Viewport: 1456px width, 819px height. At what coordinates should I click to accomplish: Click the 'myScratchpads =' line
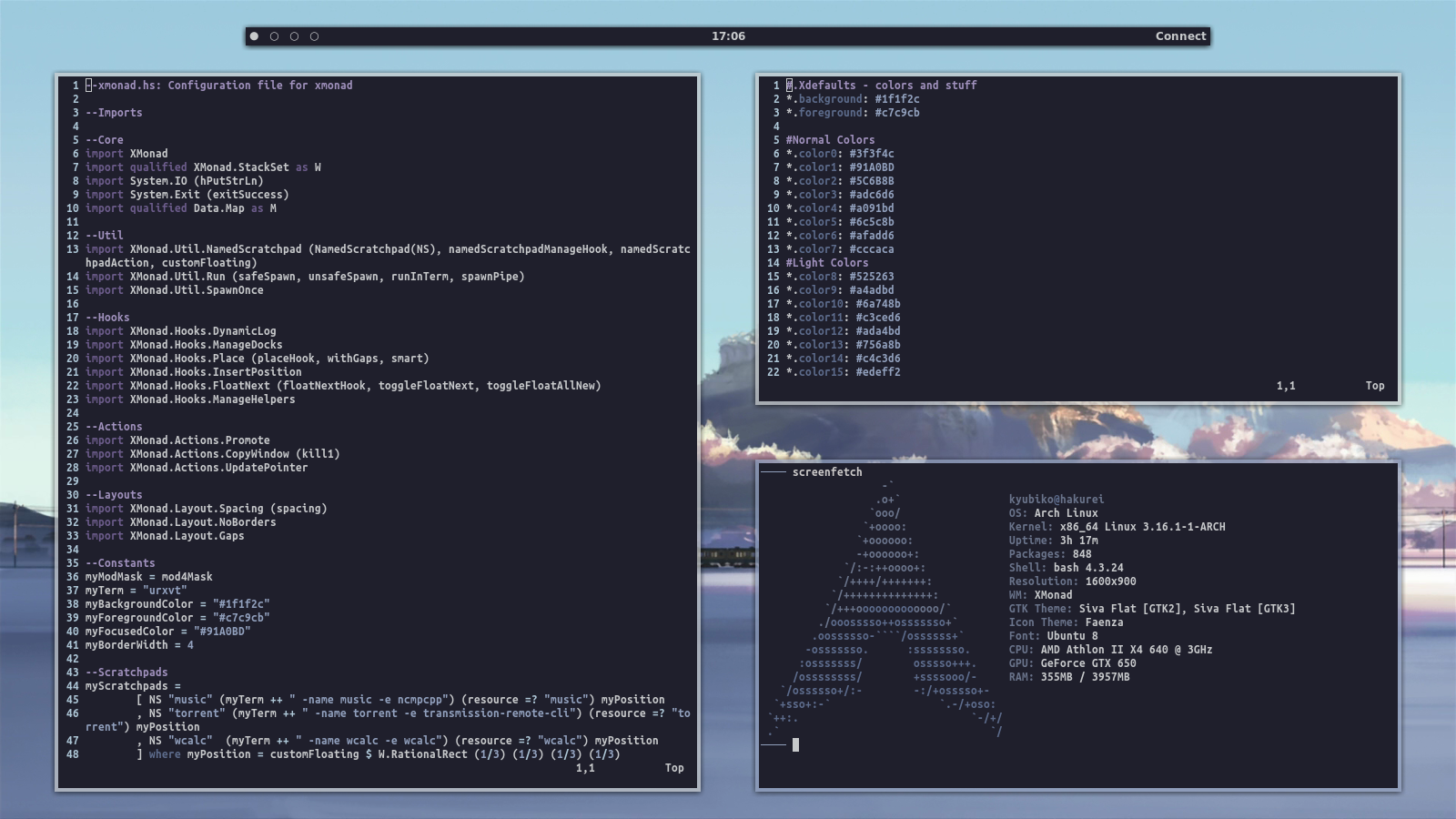click(x=133, y=686)
